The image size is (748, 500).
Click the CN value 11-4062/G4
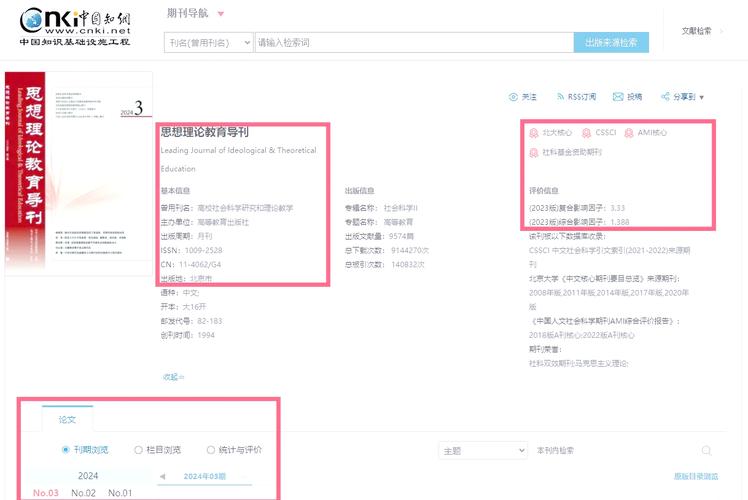pos(200,264)
